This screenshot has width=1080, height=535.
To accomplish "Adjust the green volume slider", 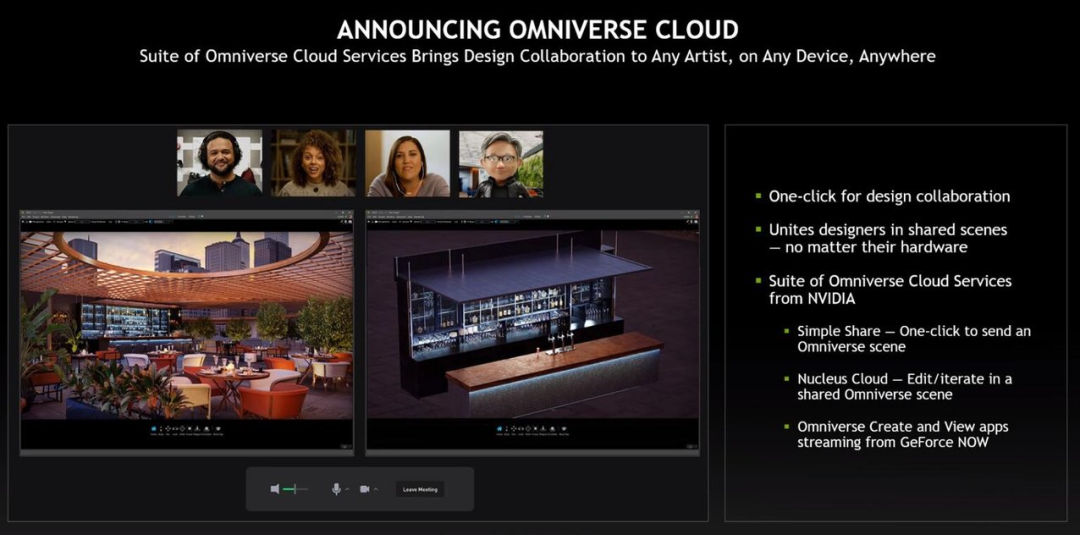I will 295,489.
